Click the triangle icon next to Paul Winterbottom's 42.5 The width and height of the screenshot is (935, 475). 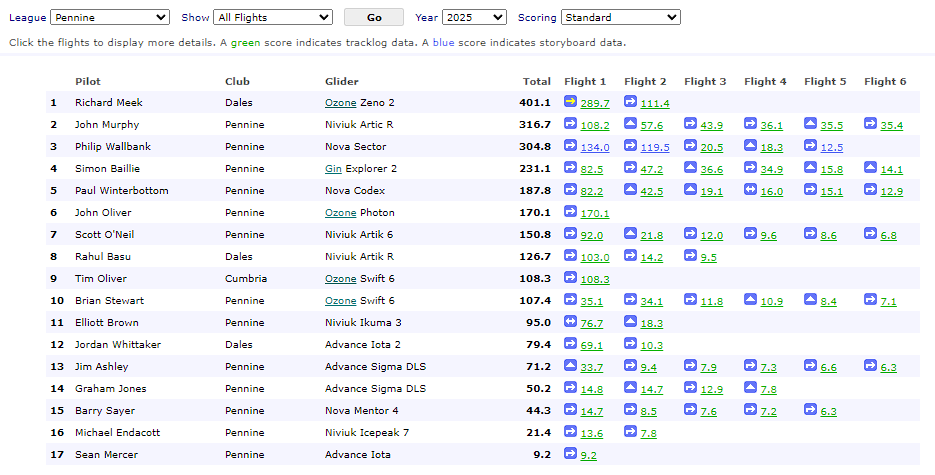pos(630,190)
